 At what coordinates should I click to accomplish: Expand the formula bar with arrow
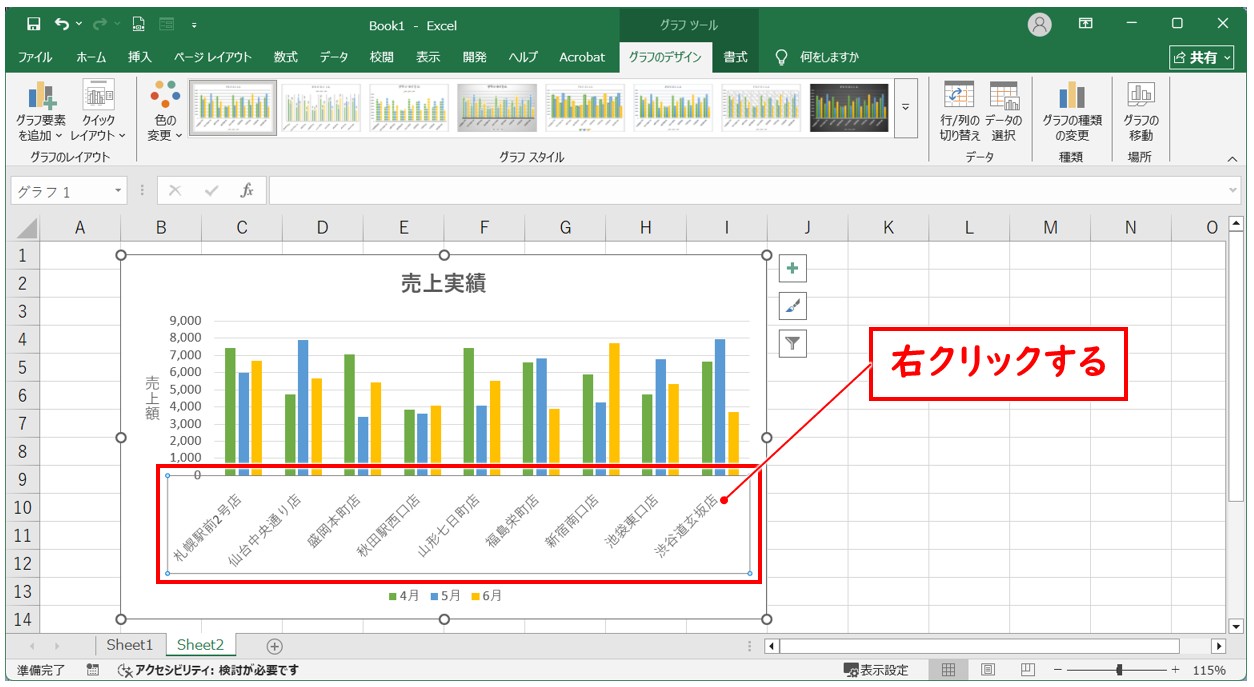click(x=1232, y=191)
